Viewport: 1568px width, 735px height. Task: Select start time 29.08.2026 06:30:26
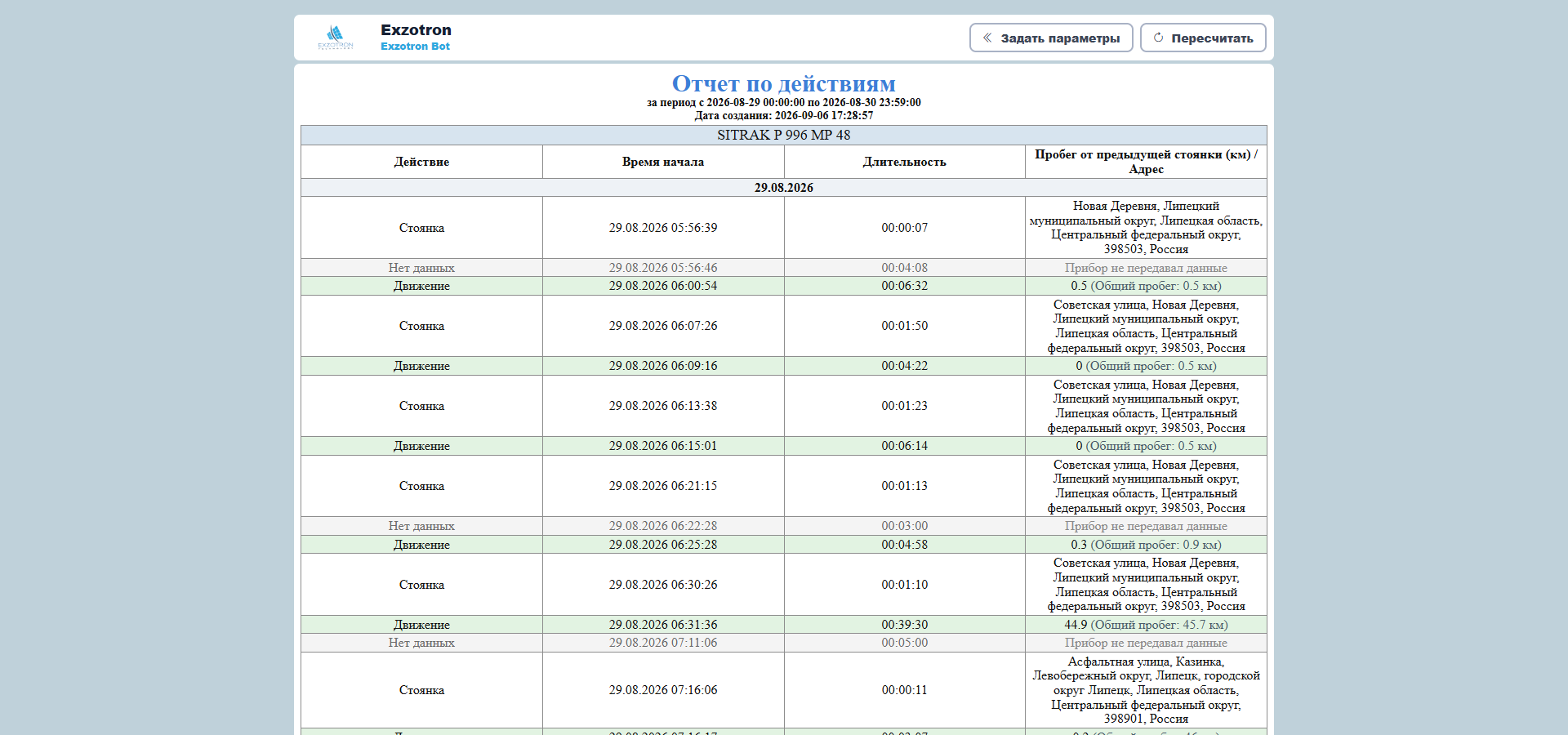[x=663, y=585]
